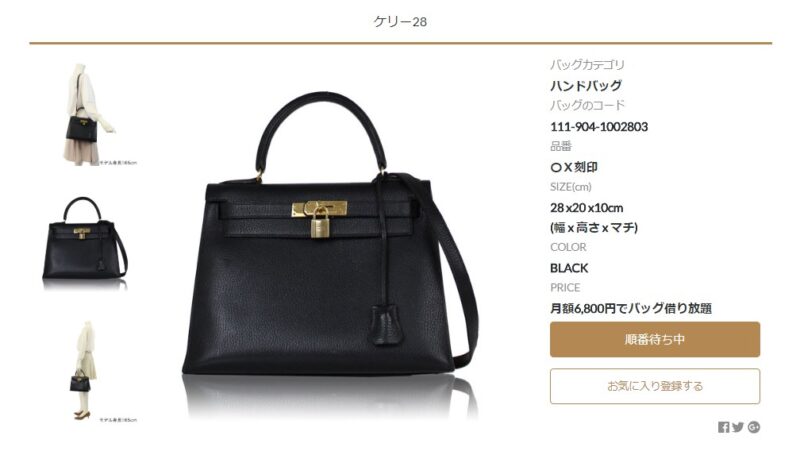
Task: Share via the Google+ icon
Action: tap(754, 427)
